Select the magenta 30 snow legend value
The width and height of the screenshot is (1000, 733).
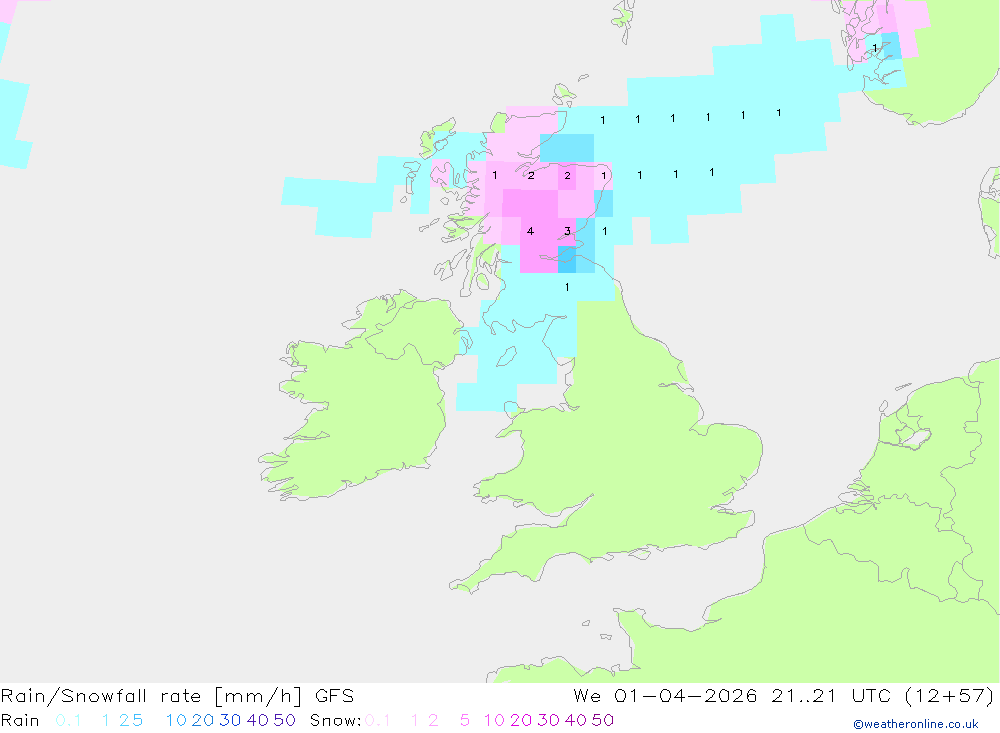tap(548, 720)
